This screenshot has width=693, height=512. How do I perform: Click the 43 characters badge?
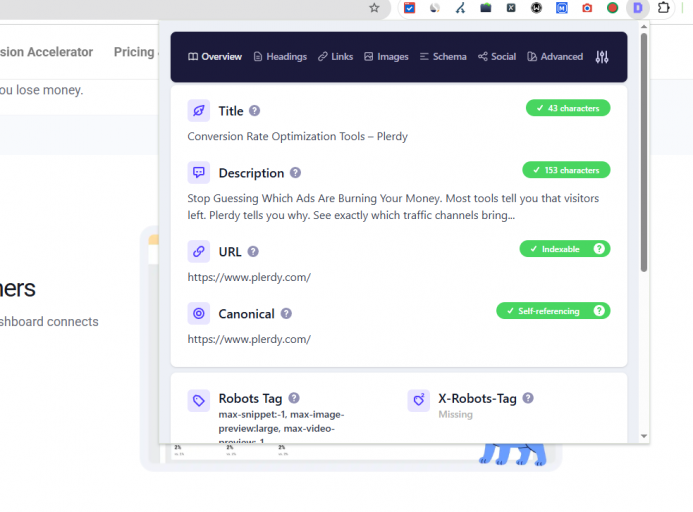point(568,108)
